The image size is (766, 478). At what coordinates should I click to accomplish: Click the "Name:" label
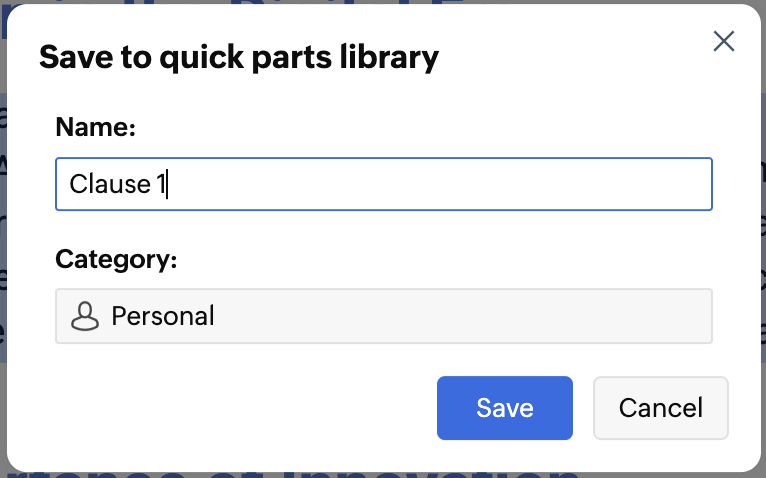[x=95, y=126]
